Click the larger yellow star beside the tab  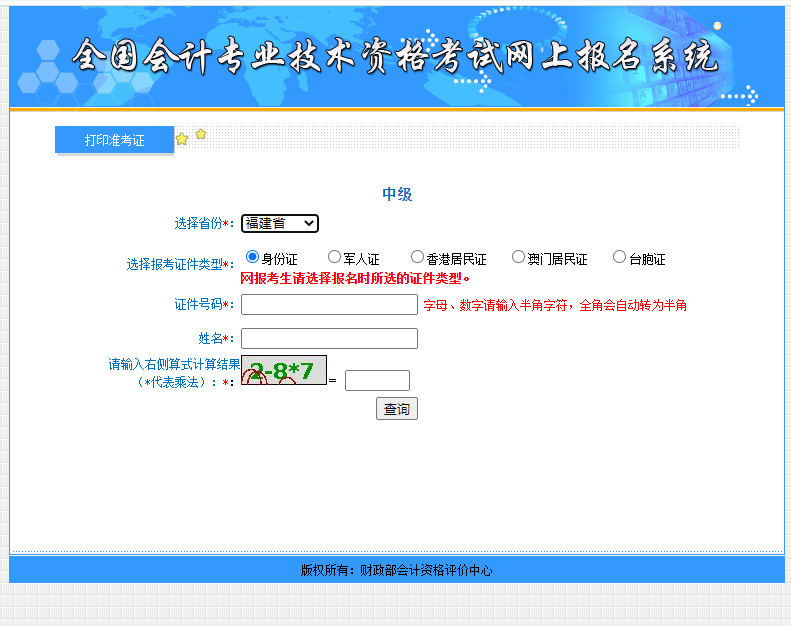click(x=182, y=140)
